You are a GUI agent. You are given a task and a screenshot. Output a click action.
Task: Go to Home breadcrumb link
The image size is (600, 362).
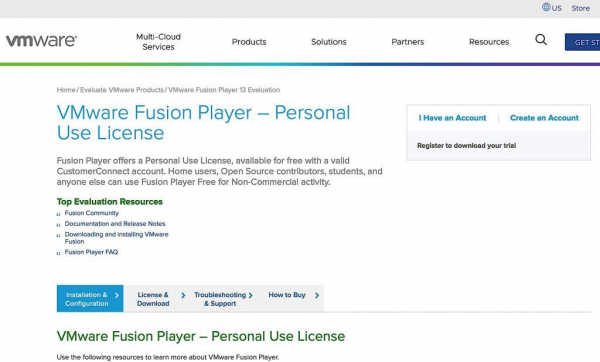pos(66,90)
